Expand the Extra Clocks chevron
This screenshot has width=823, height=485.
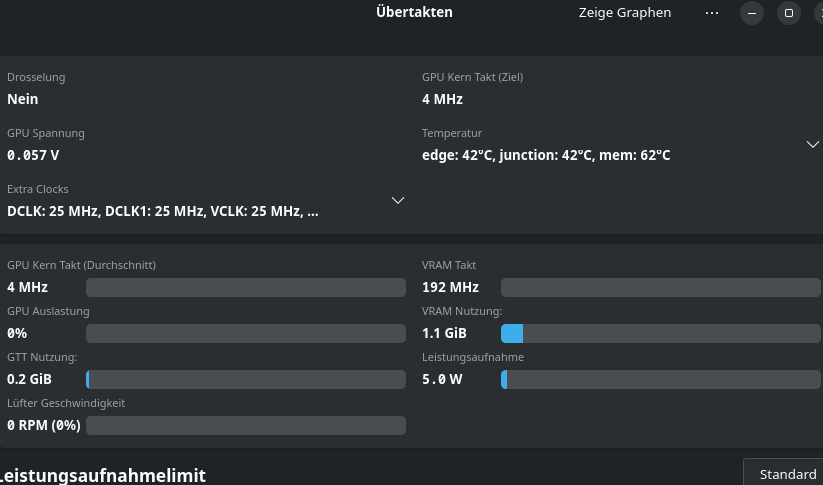(398, 200)
